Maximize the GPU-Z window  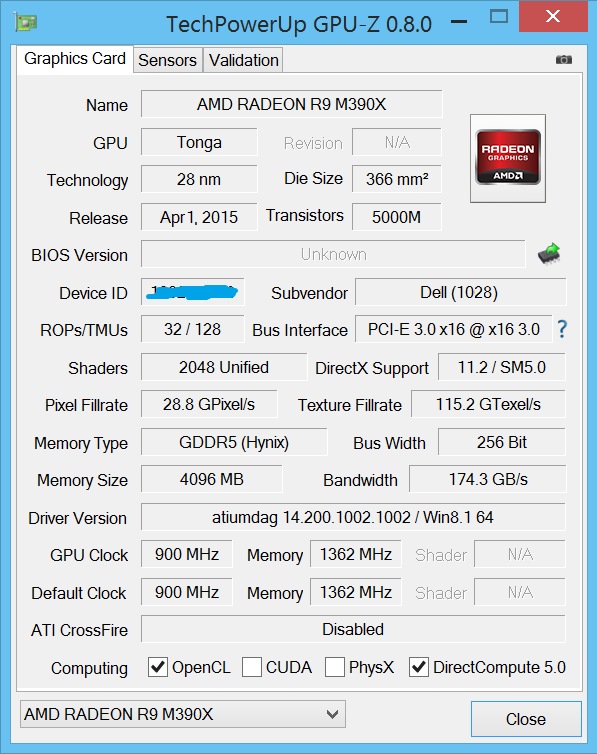[x=498, y=17]
